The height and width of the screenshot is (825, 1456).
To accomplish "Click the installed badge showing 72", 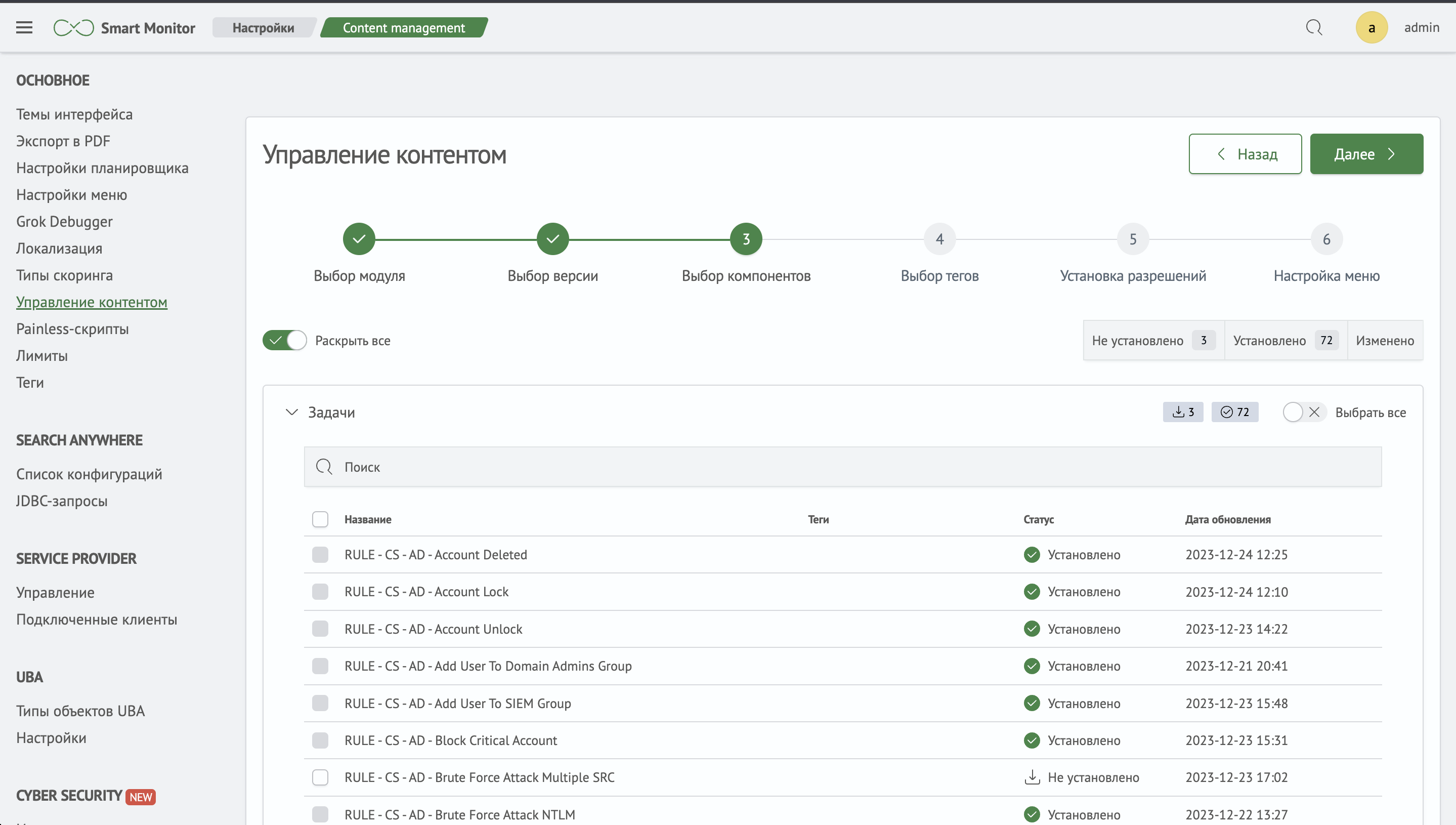I will click(1234, 412).
